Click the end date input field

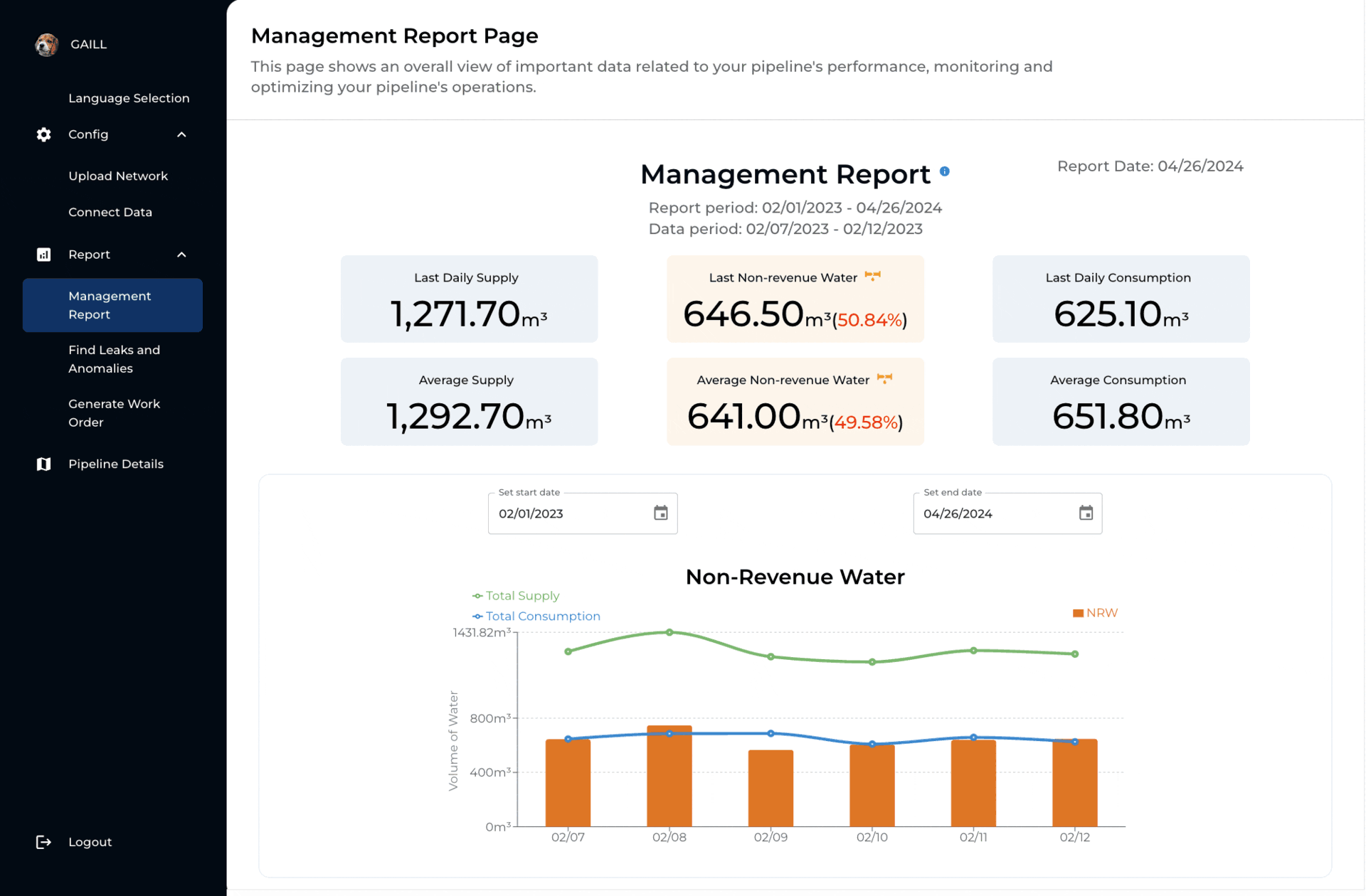[990, 513]
